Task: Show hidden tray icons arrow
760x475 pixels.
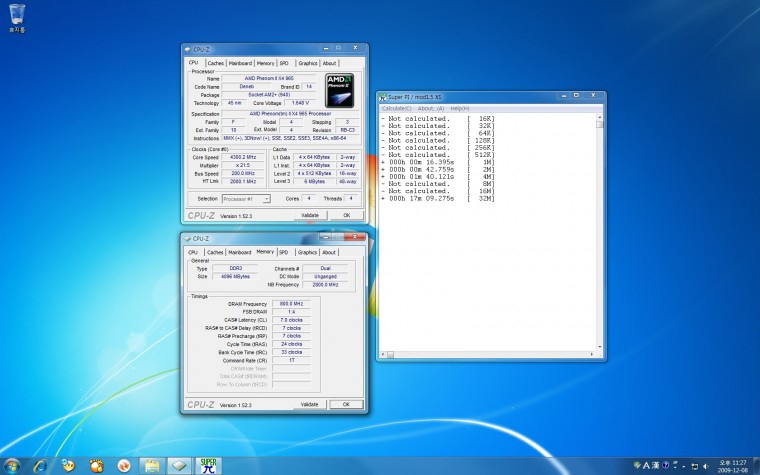Action: coord(683,466)
